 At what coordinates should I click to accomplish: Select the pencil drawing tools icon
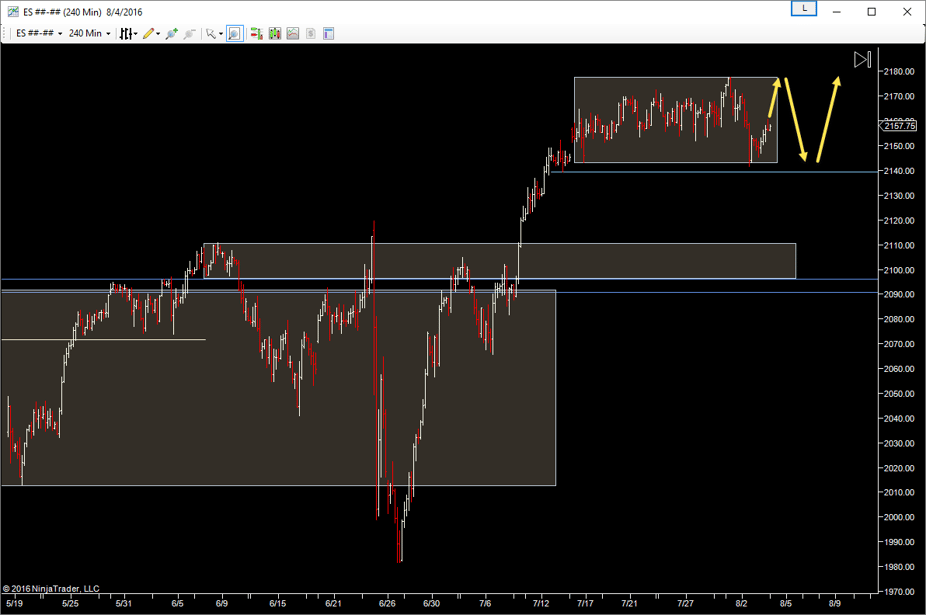[x=148, y=33]
